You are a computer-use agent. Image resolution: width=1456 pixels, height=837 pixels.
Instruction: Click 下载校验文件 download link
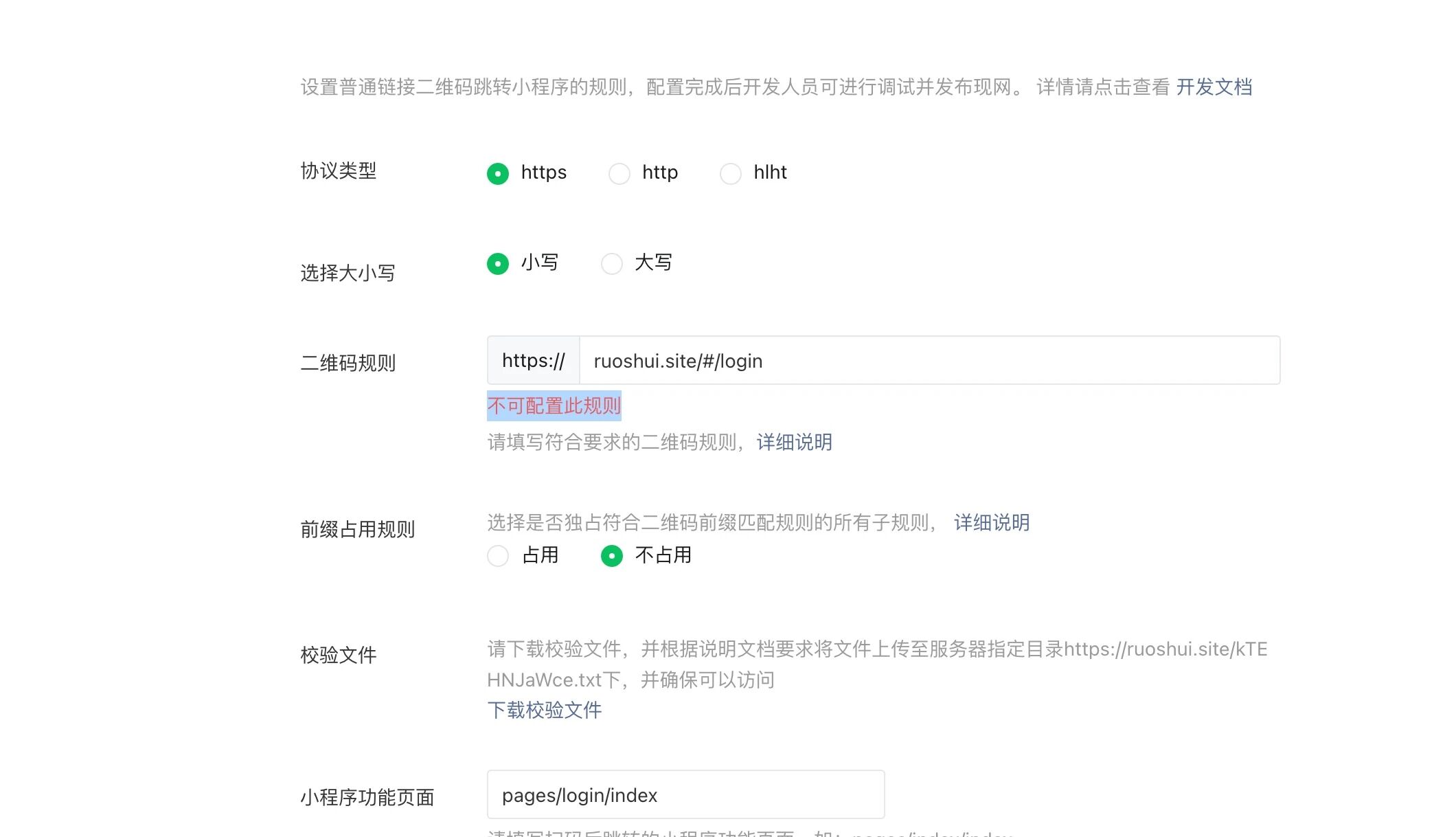pos(544,710)
